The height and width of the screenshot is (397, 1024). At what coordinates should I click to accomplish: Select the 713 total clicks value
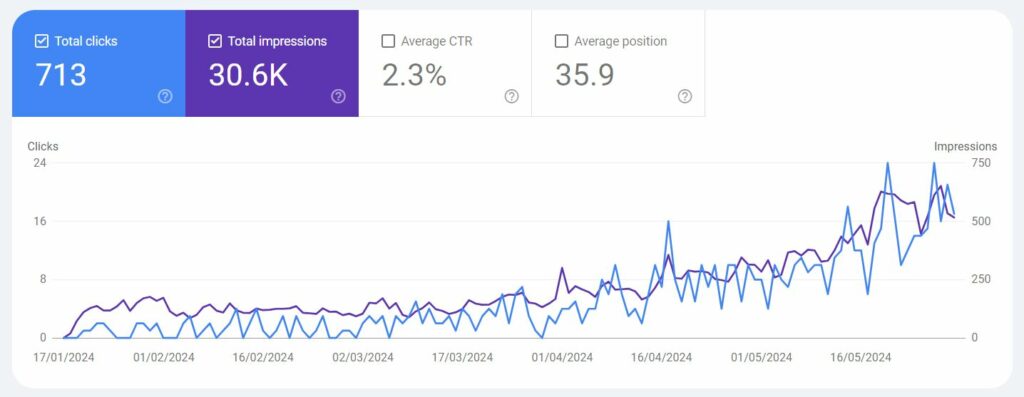61,75
